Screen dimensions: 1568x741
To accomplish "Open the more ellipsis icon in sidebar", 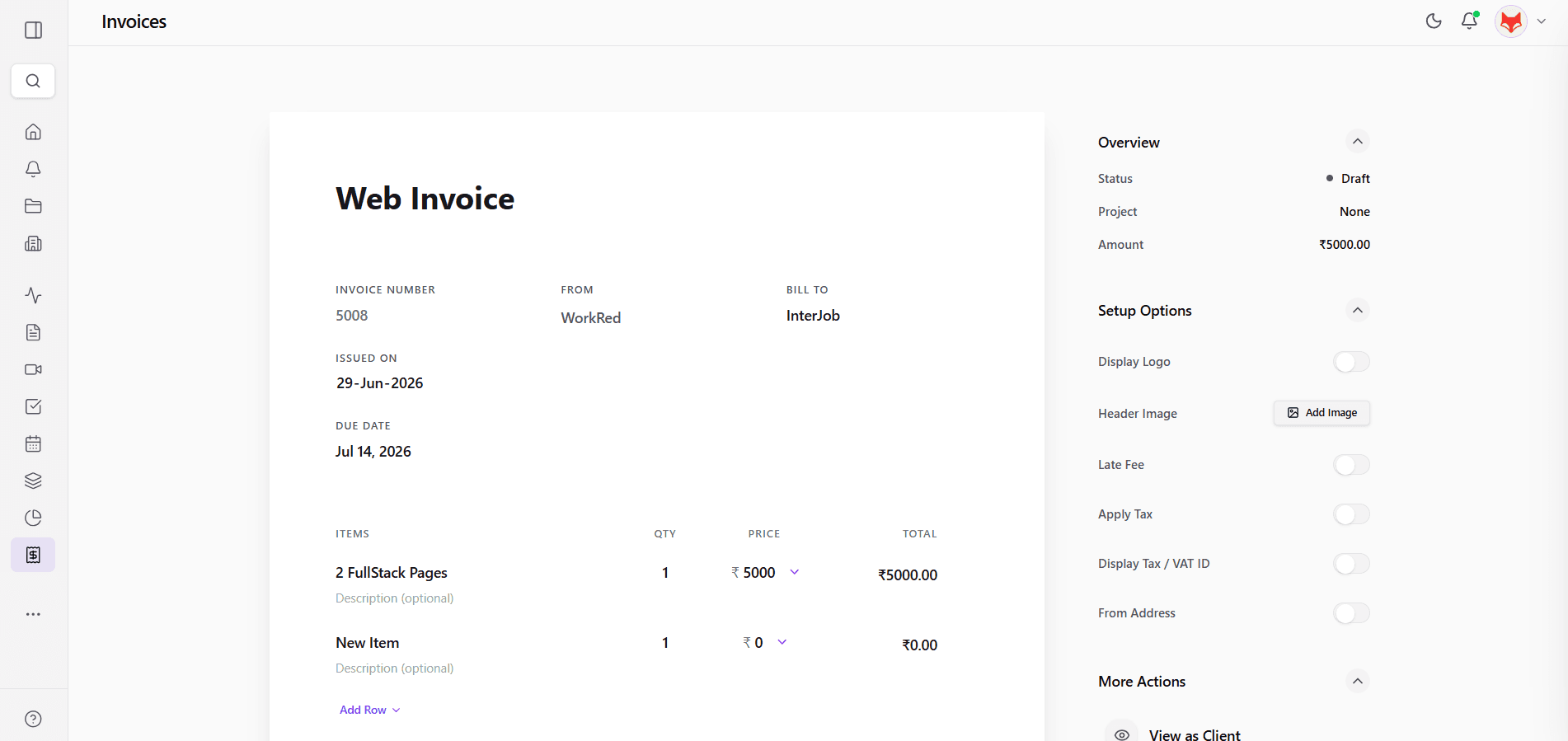I will pyautogui.click(x=33, y=614).
